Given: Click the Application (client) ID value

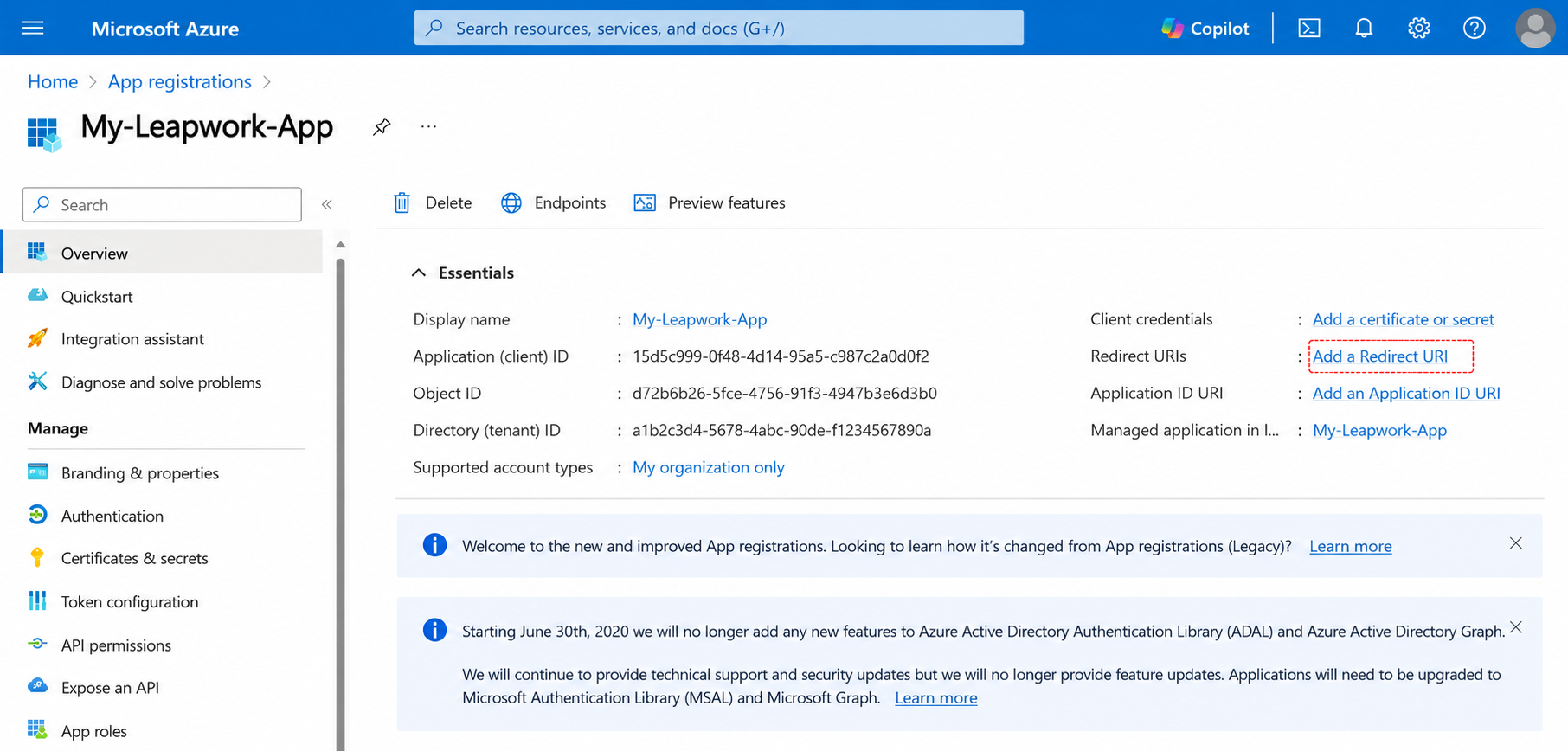Looking at the screenshot, I should 781,356.
